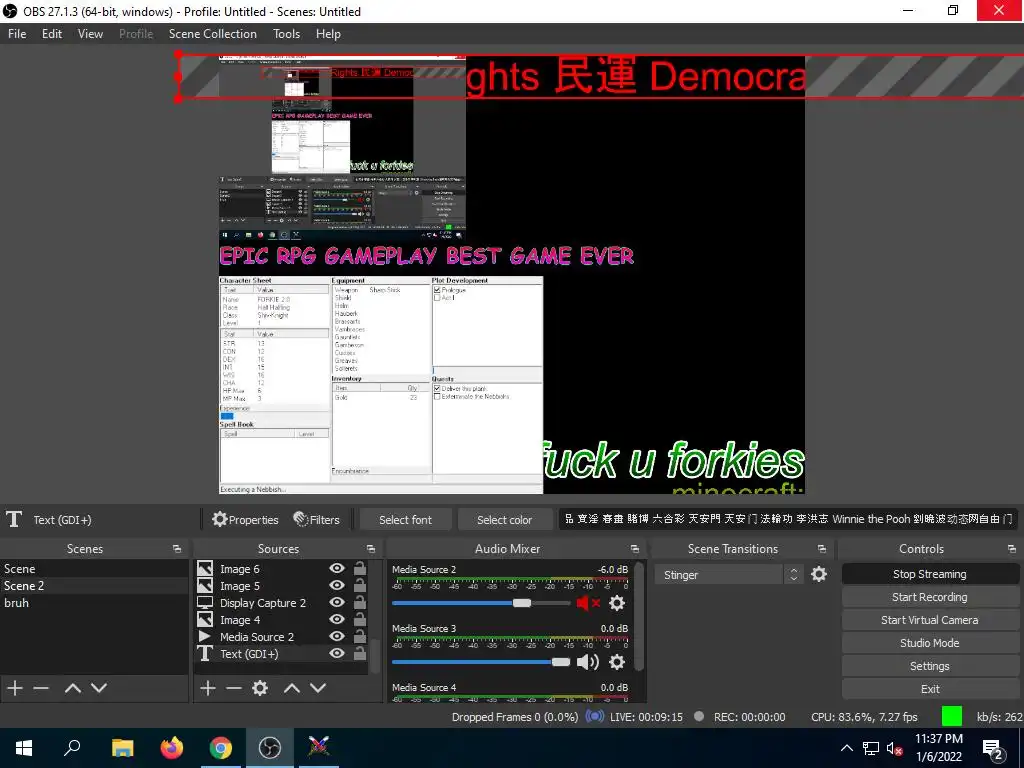The height and width of the screenshot is (768, 1024).
Task: Click the Select color button
Action: pyautogui.click(x=504, y=520)
